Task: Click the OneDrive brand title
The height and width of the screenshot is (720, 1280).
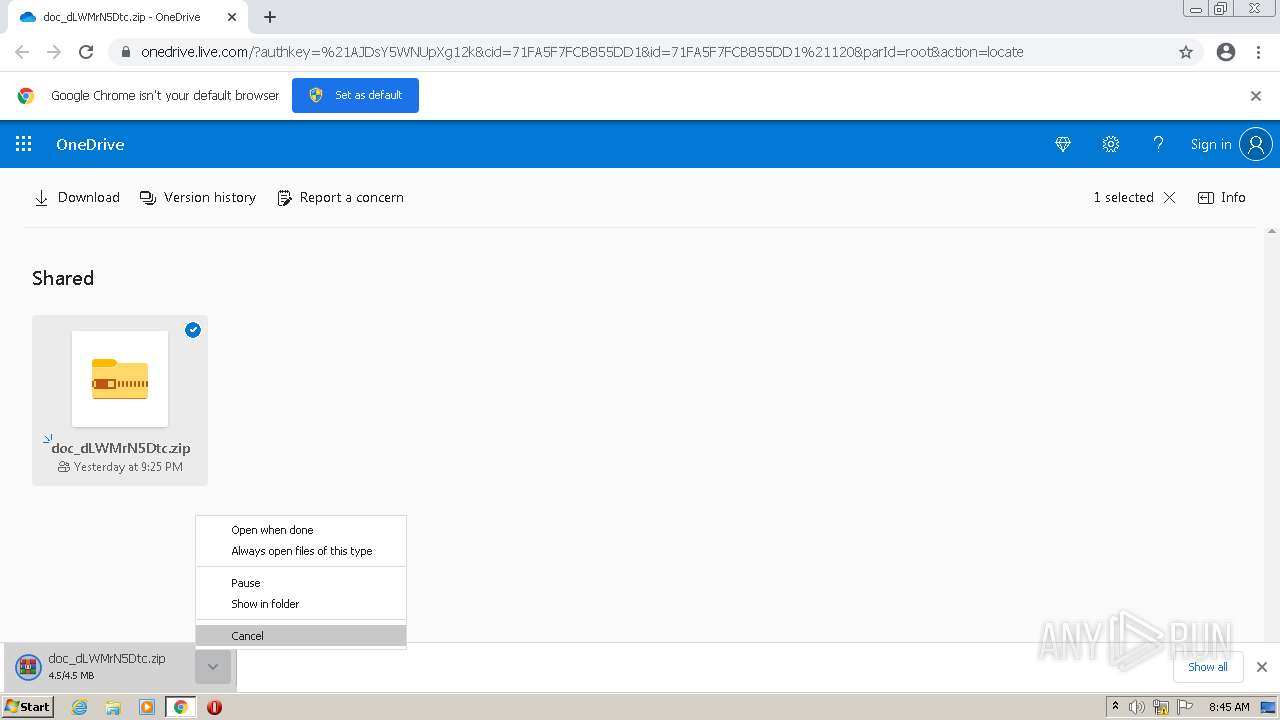Action: (90, 144)
